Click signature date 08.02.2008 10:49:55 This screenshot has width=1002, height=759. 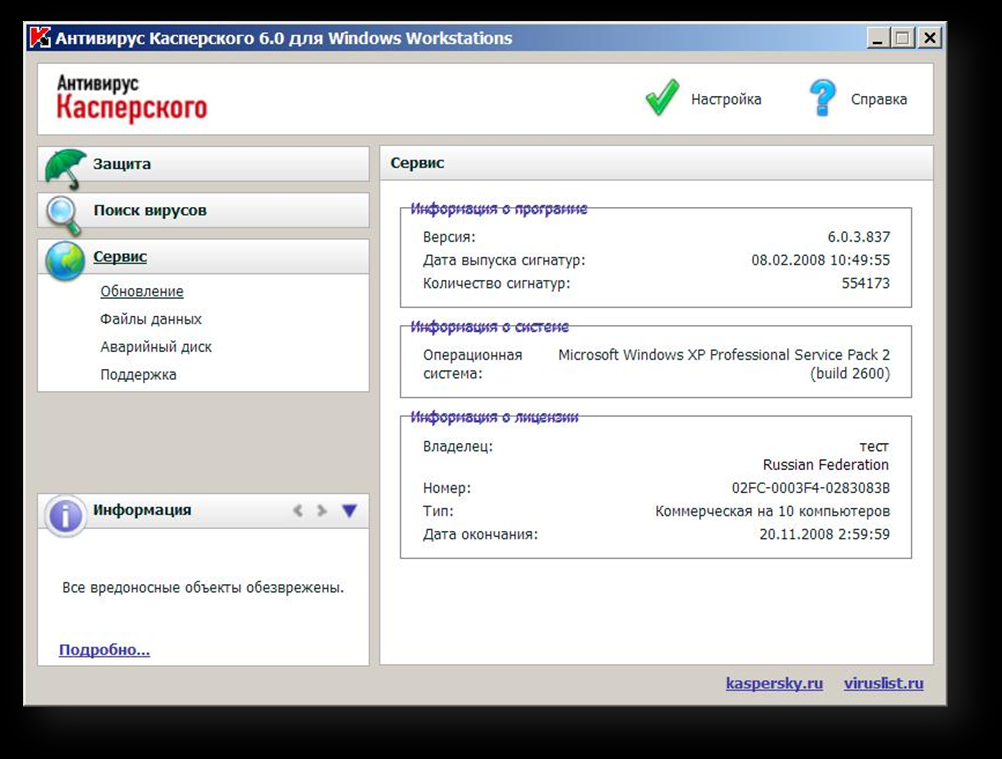(821, 260)
